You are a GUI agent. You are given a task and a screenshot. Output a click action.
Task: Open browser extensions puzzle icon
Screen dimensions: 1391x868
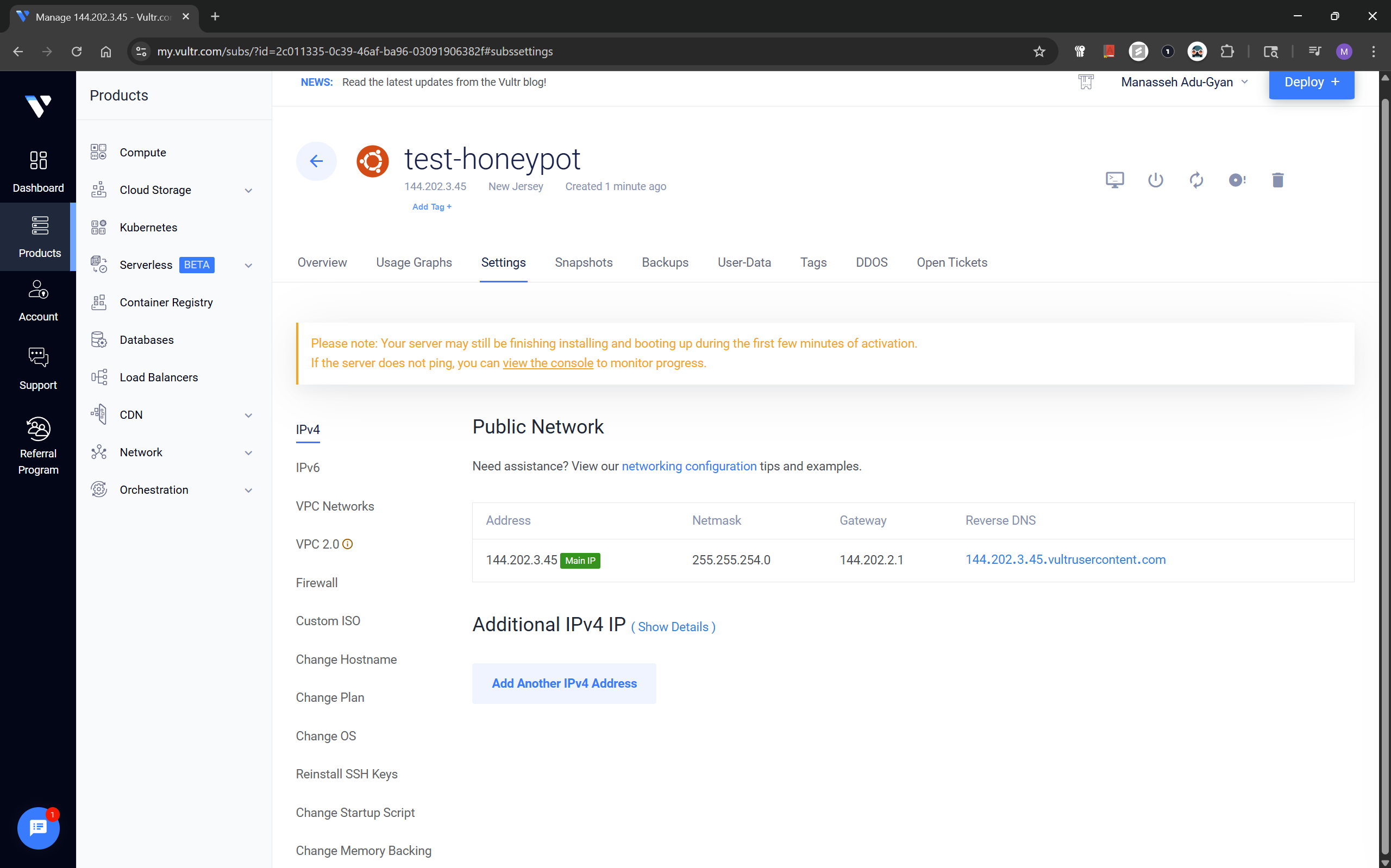[1226, 52]
